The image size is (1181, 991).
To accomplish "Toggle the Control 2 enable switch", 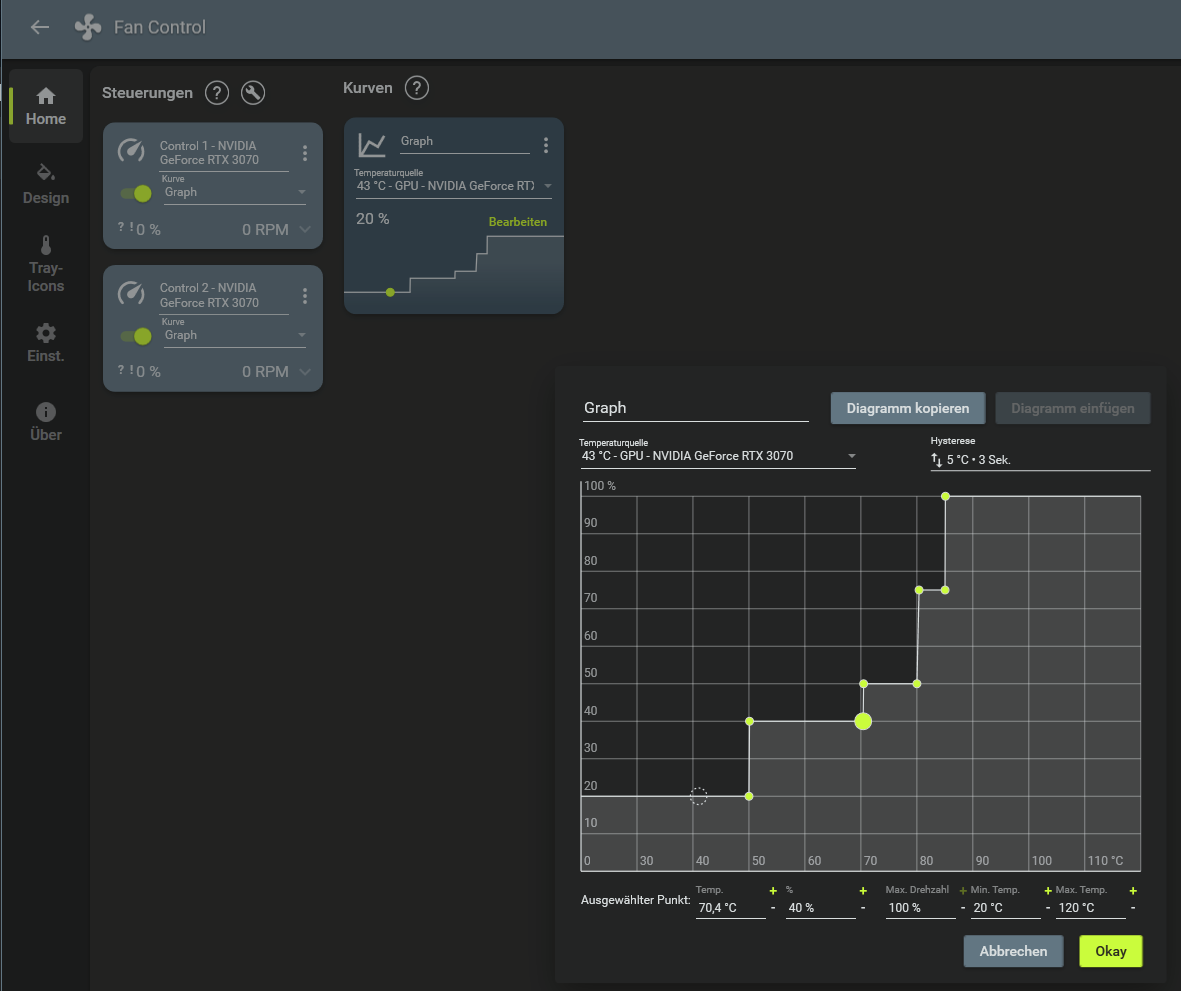I will click(136, 336).
